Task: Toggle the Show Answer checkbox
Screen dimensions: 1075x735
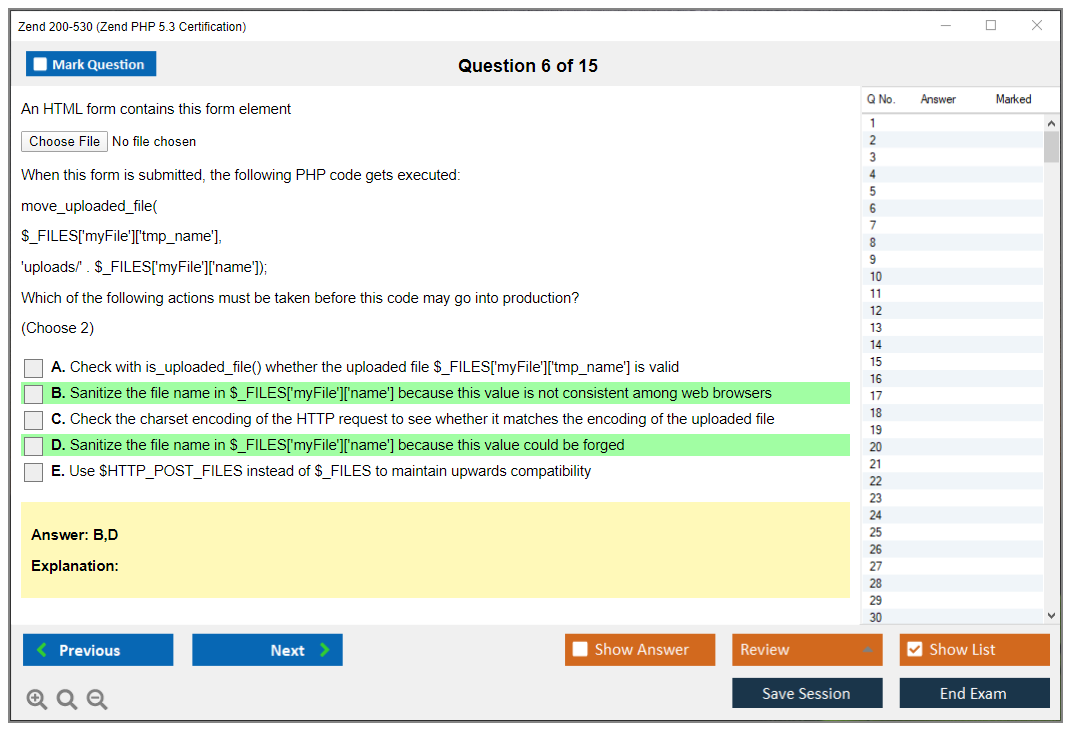Action: pyautogui.click(x=580, y=649)
